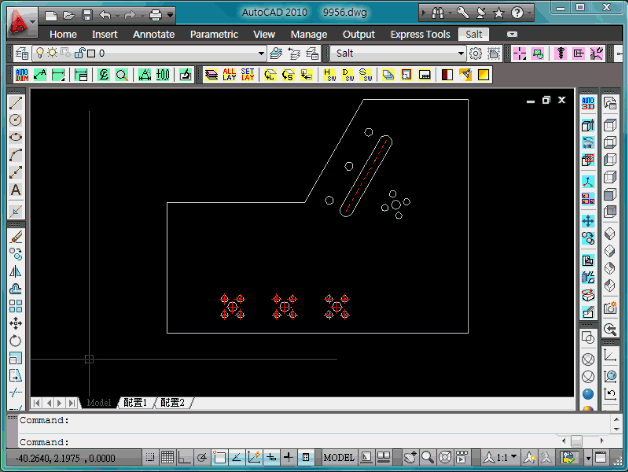The image size is (628, 472).
Task: Expand the info center arrow
Action: [x=423, y=13]
